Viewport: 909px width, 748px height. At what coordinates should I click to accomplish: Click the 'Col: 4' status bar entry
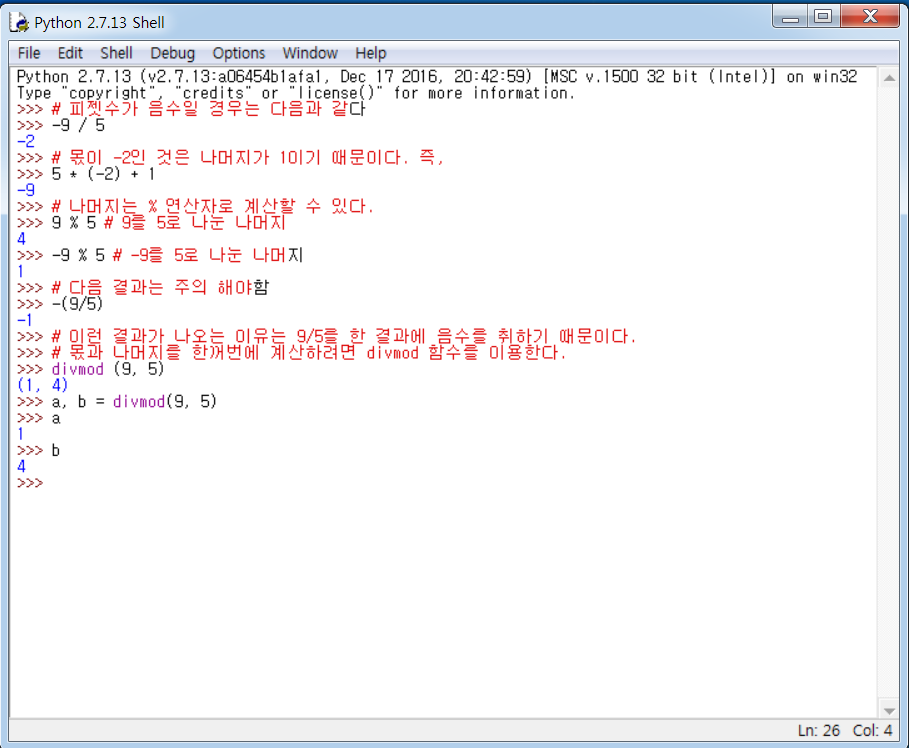(x=872, y=731)
